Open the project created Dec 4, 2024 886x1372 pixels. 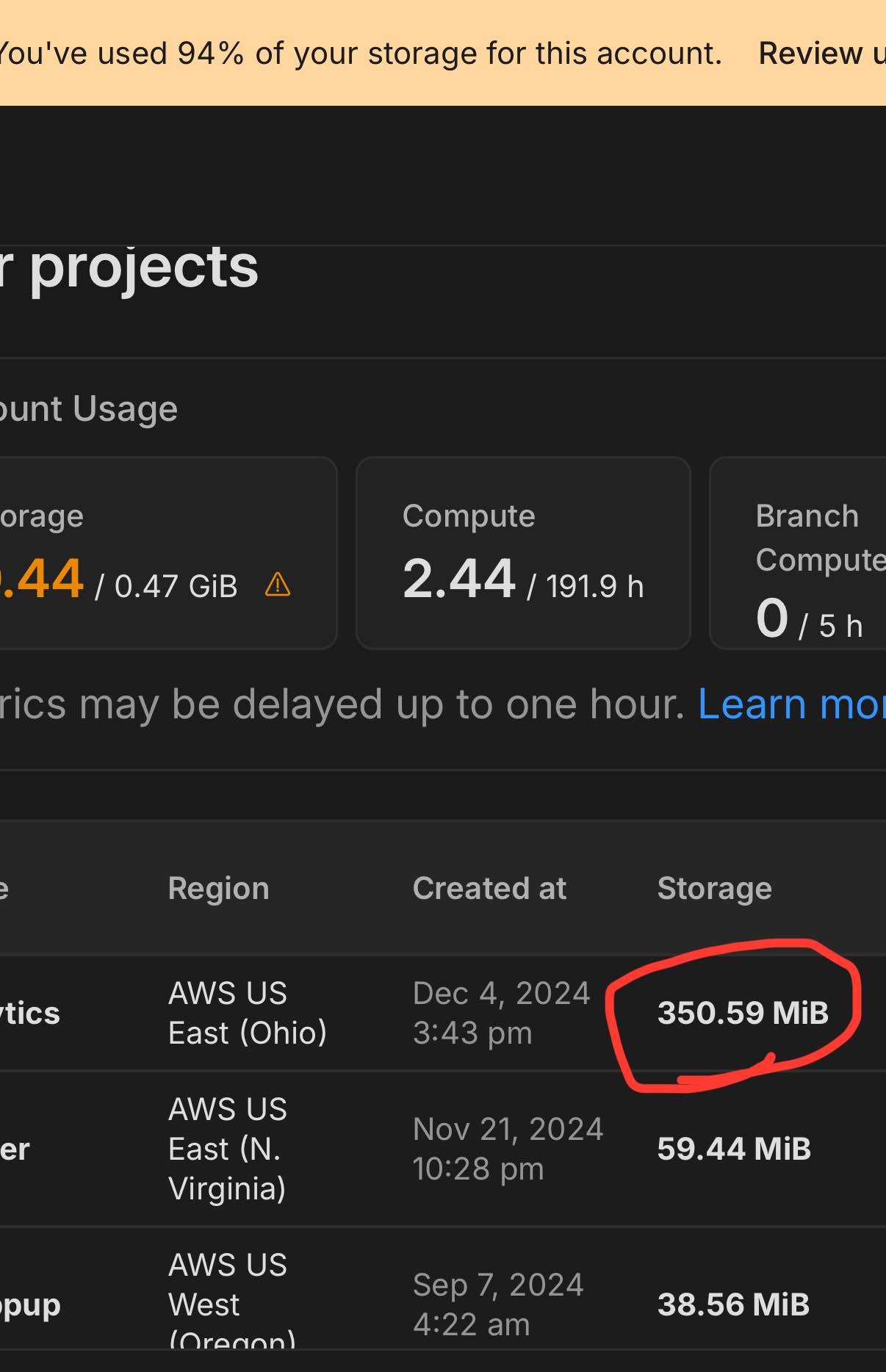(29, 1014)
